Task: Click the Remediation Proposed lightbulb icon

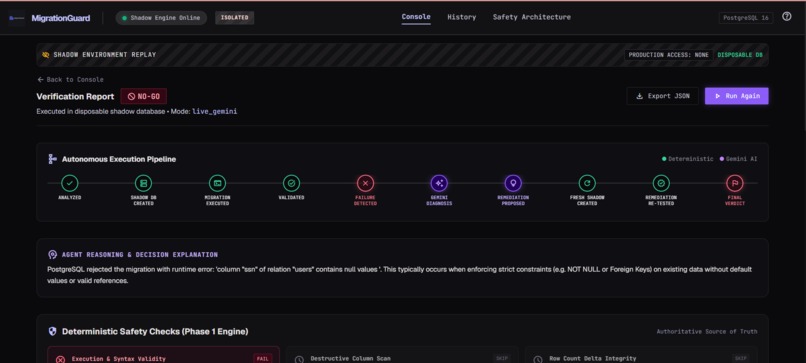Action: [x=513, y=183]
